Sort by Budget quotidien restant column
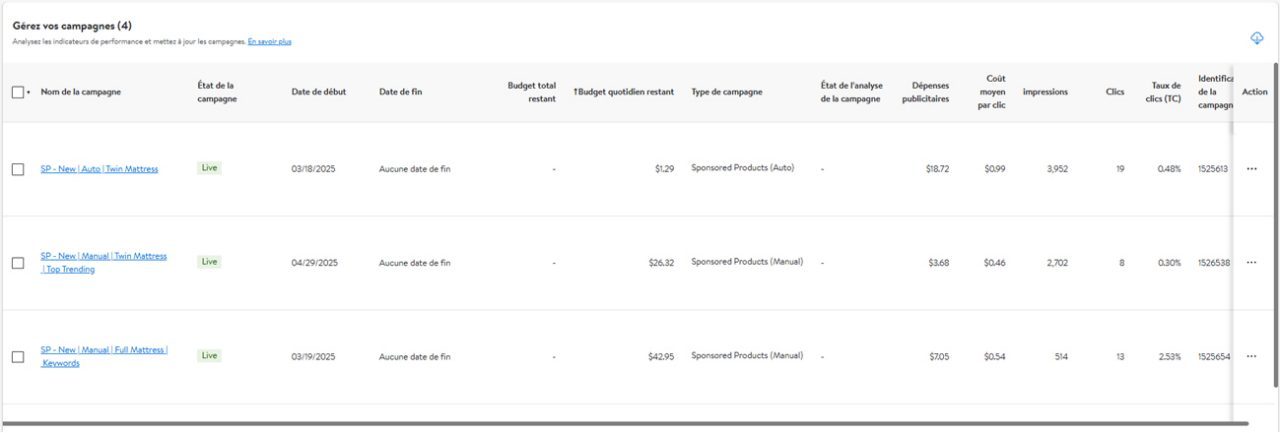 [x=624, y=92]
